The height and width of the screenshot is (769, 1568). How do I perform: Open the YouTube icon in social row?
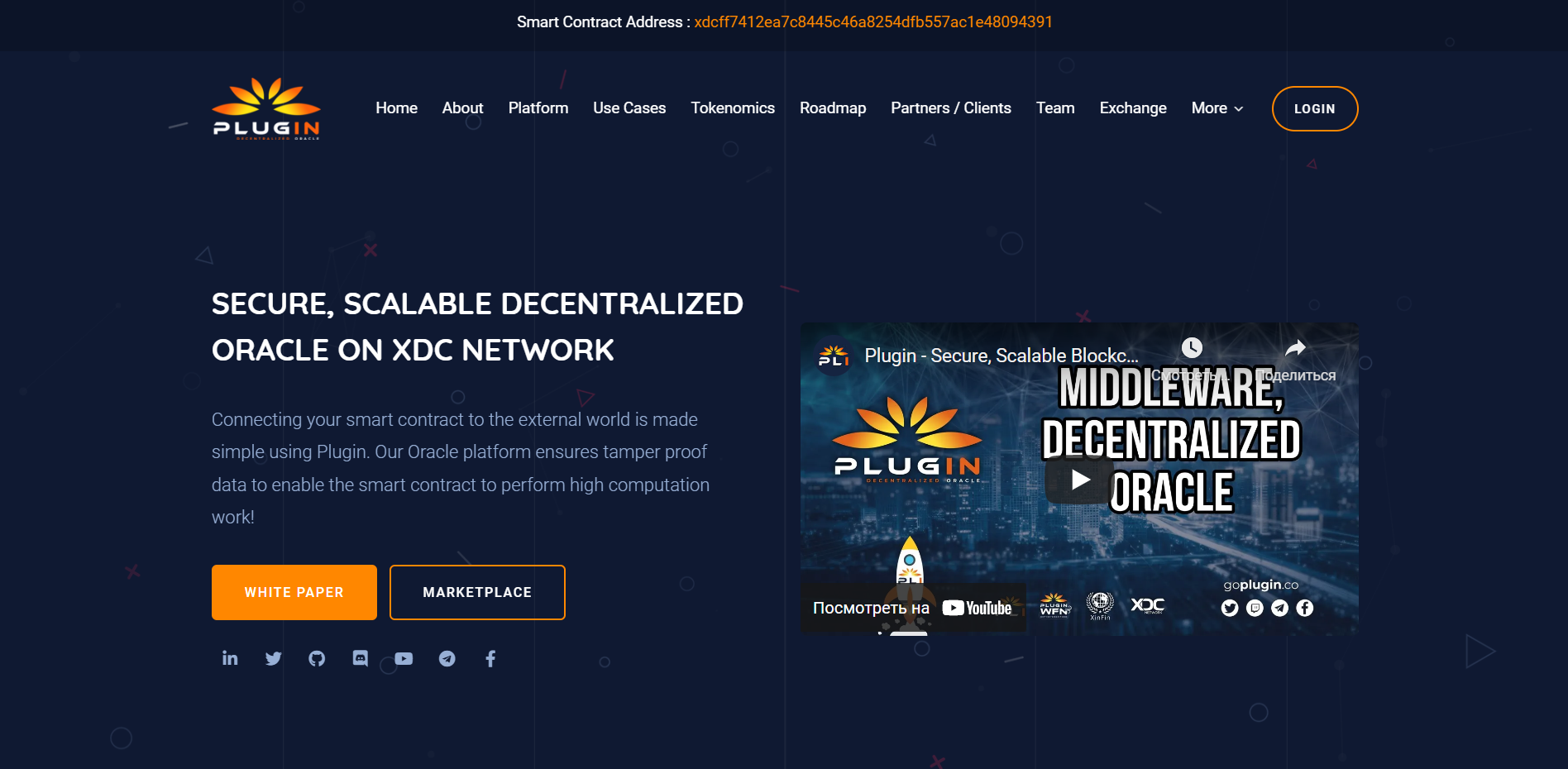pos(404,659)
